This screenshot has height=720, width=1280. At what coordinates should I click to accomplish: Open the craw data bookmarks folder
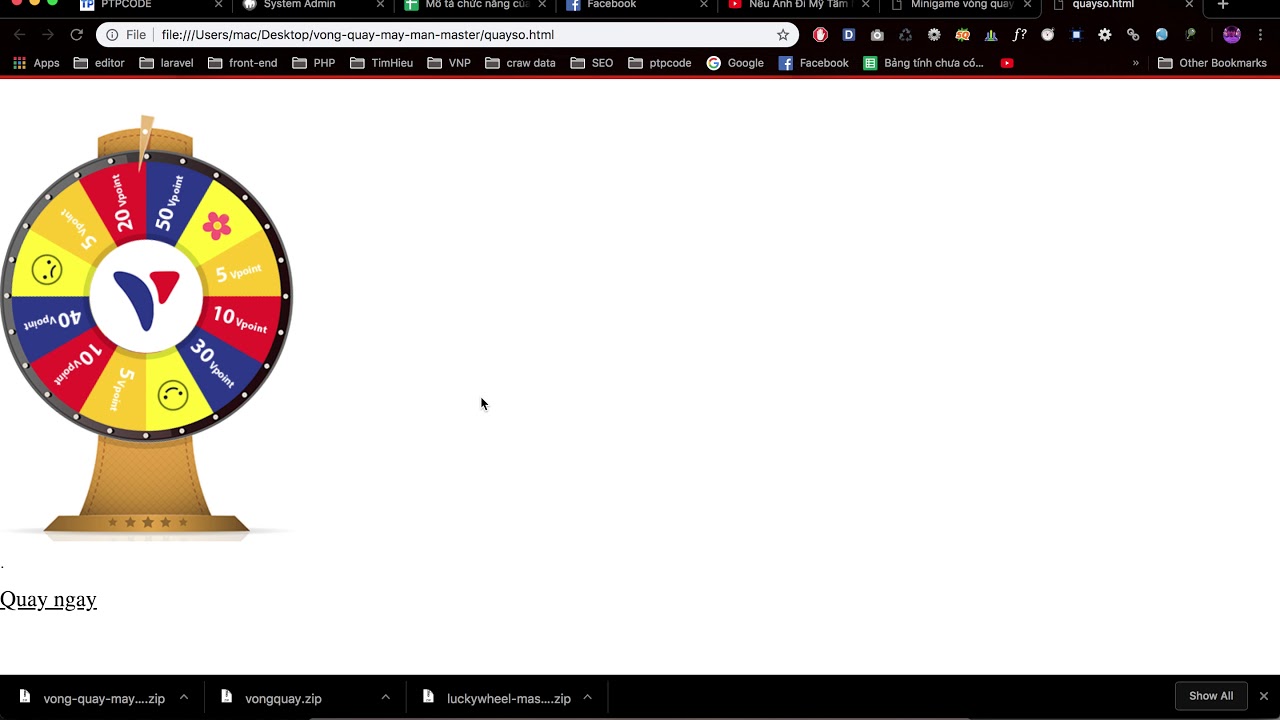[519, 63]
